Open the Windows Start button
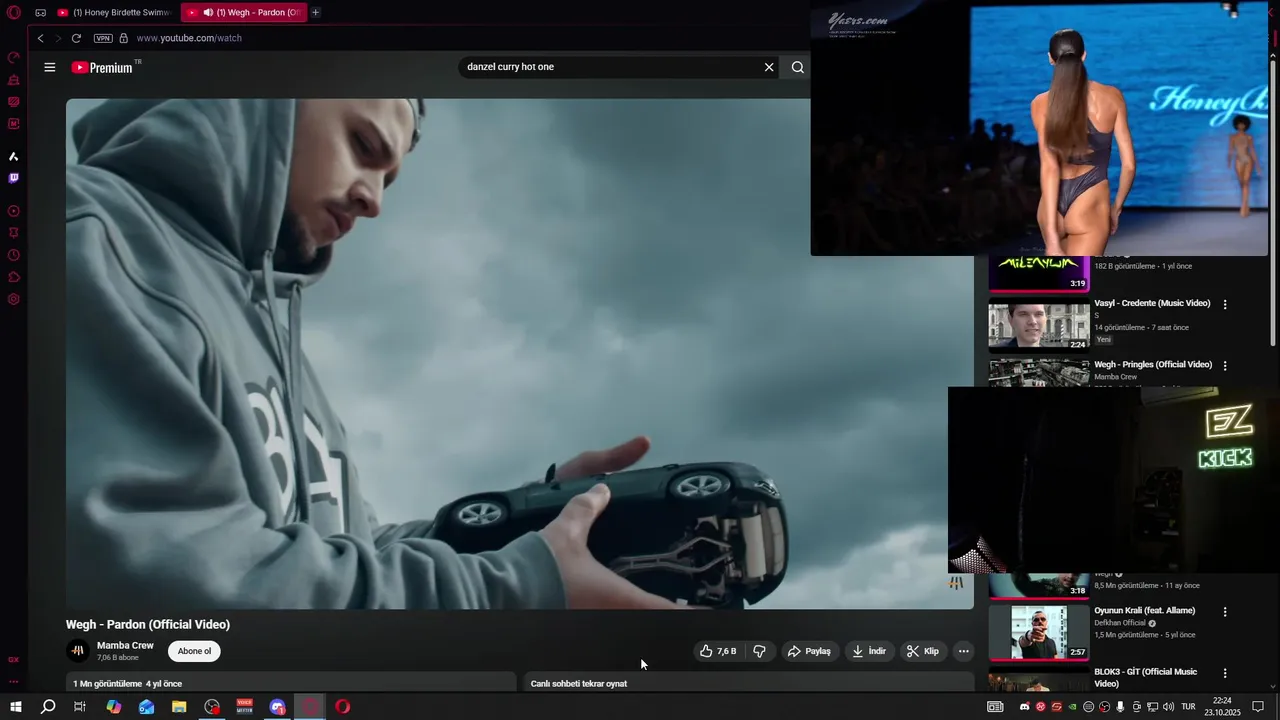Screen dimensions: 1280x720 click(x=15, y=707)
